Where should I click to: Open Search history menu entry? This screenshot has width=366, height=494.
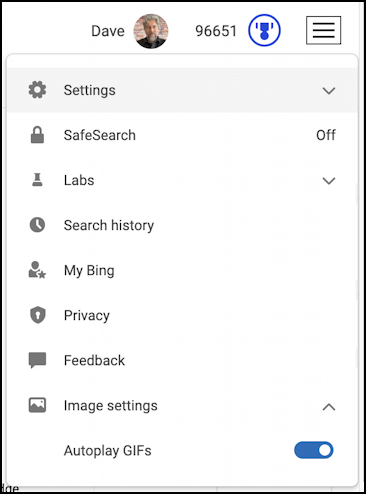pyautogui.click(x=182, y=225)
